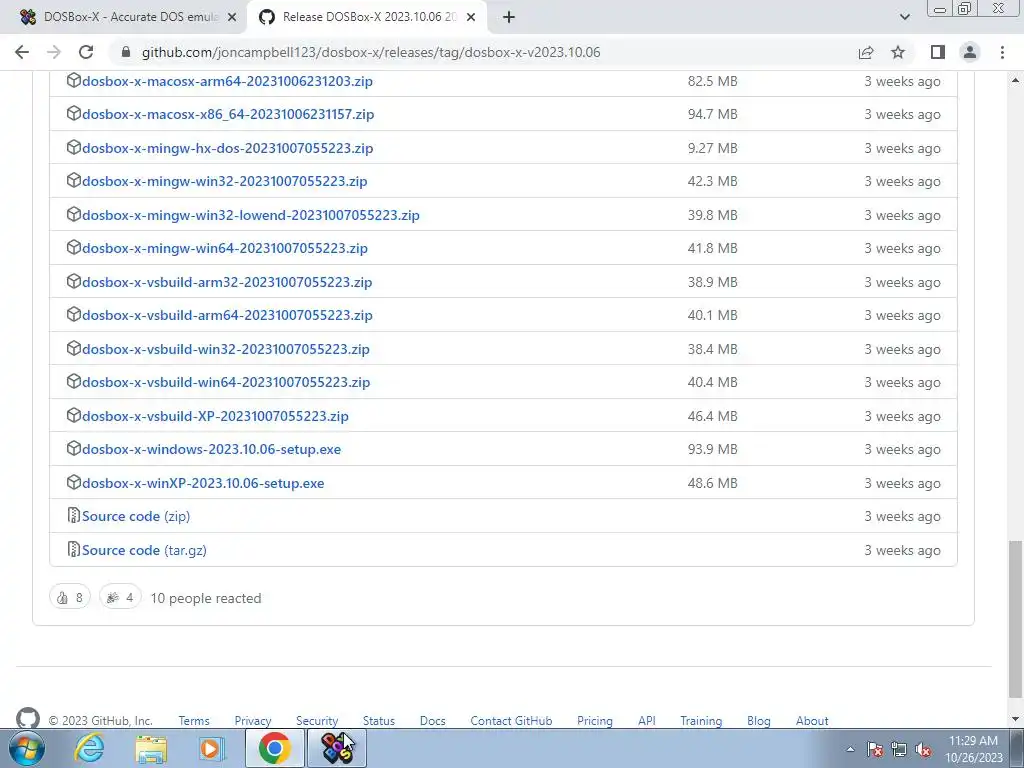Download dosbox-x-vsbuild-XP zip
The height and width of the screenshot is (768, 1024).
point(215,416)
